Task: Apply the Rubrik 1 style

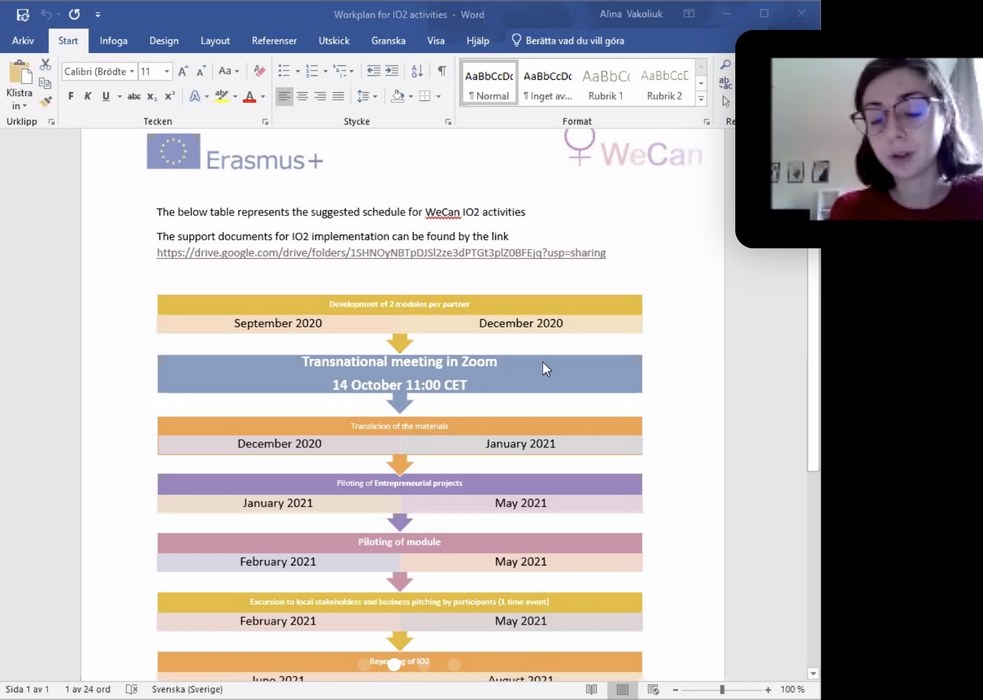Action: point(605,84)
